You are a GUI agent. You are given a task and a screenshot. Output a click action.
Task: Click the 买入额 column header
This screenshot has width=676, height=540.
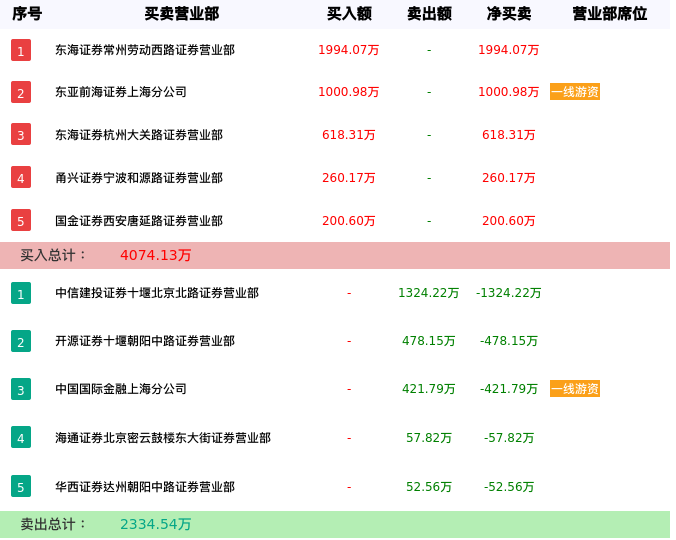349,14
